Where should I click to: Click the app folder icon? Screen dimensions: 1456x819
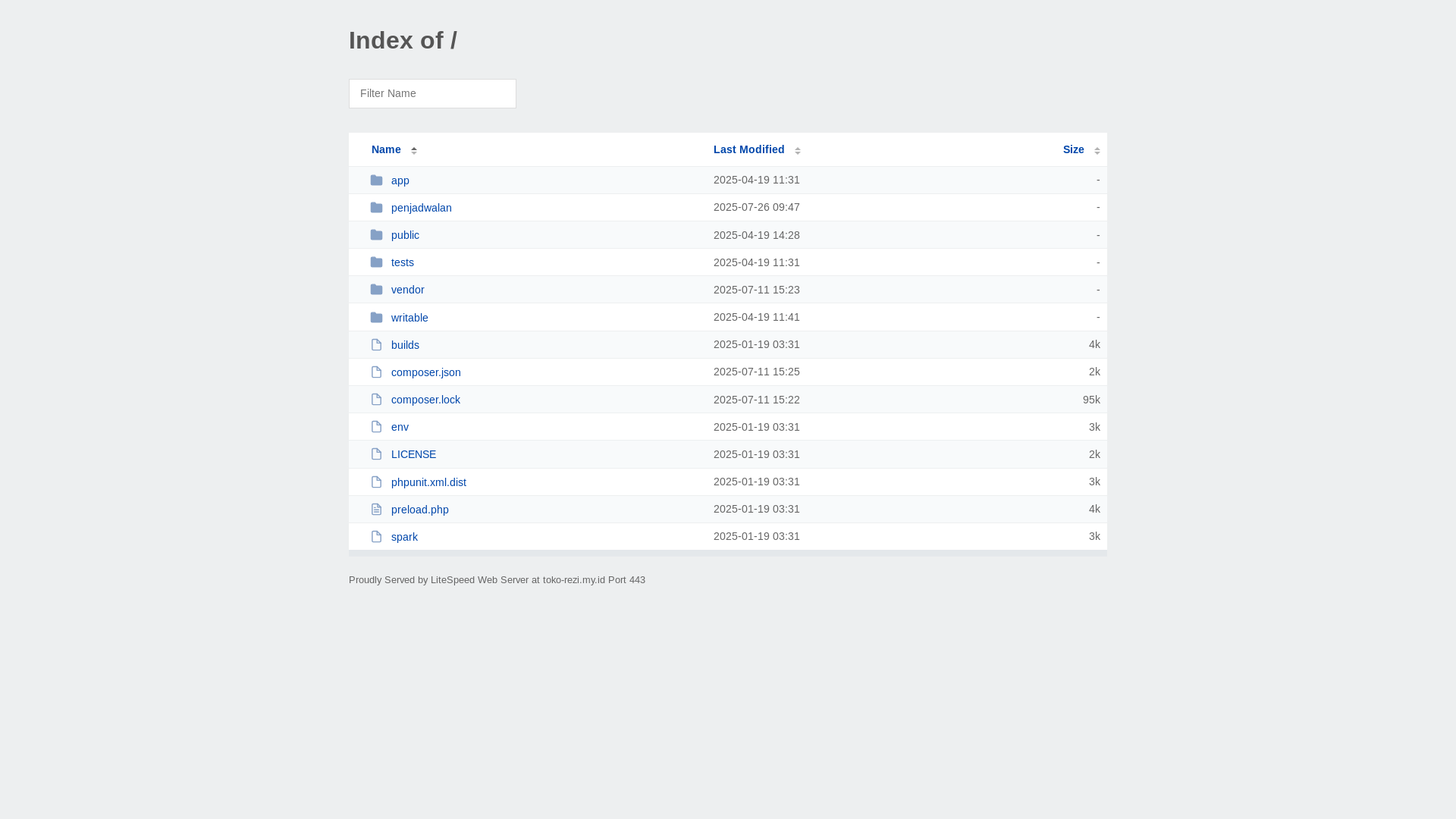click(x=376, y=180)
